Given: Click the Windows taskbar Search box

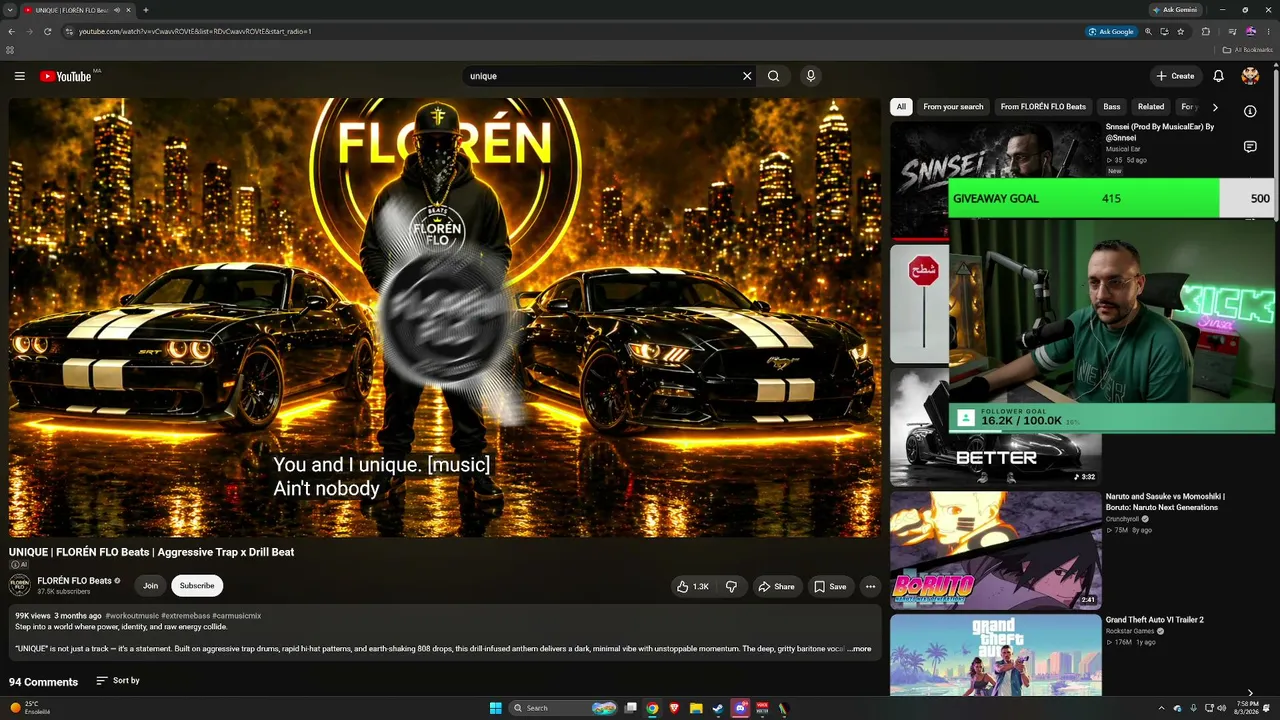Looking at the screenshot, I should point(563,708).
